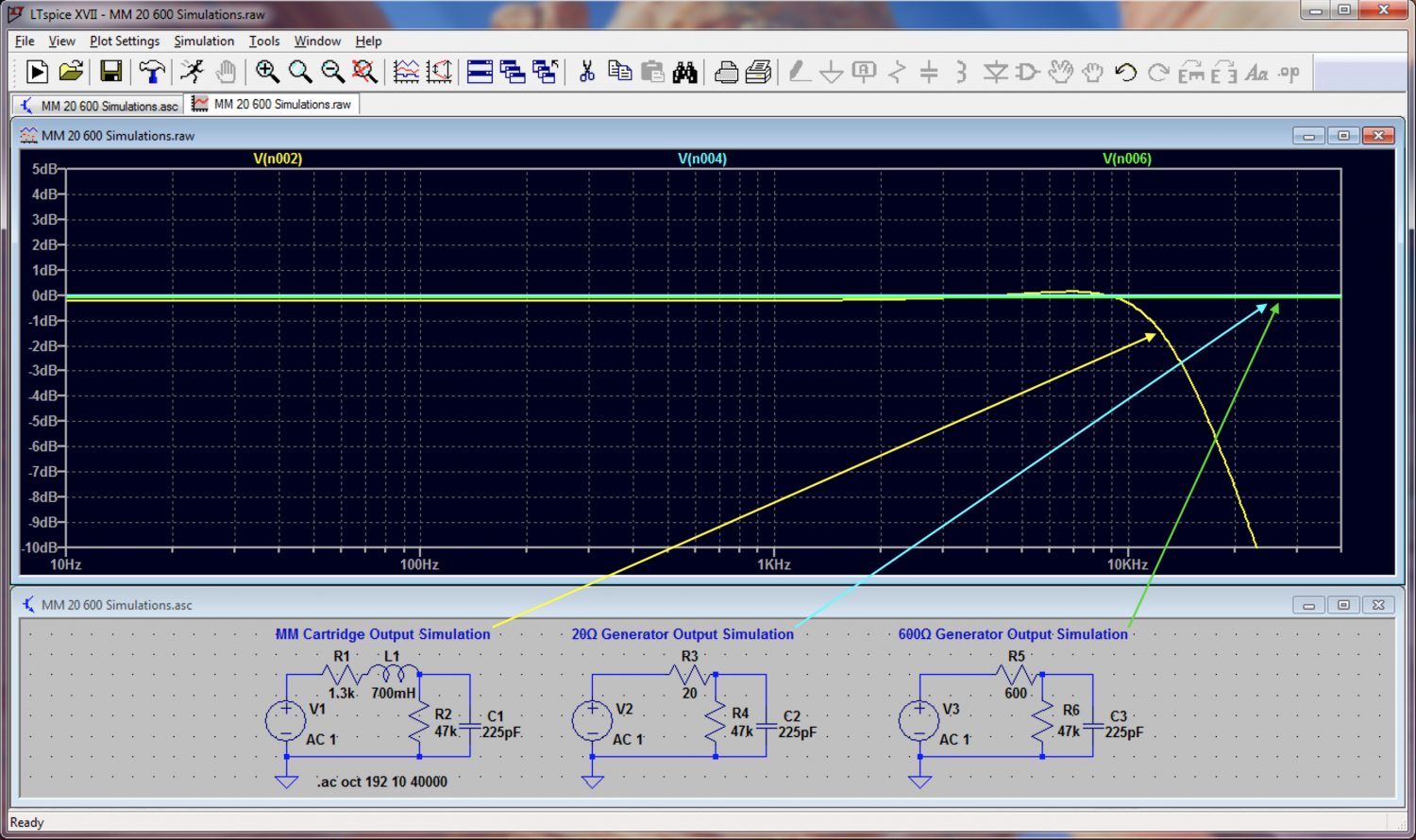Click the Halt hand icon
The width and height of the screenshot is (1416, 840).
coord(226,72)
